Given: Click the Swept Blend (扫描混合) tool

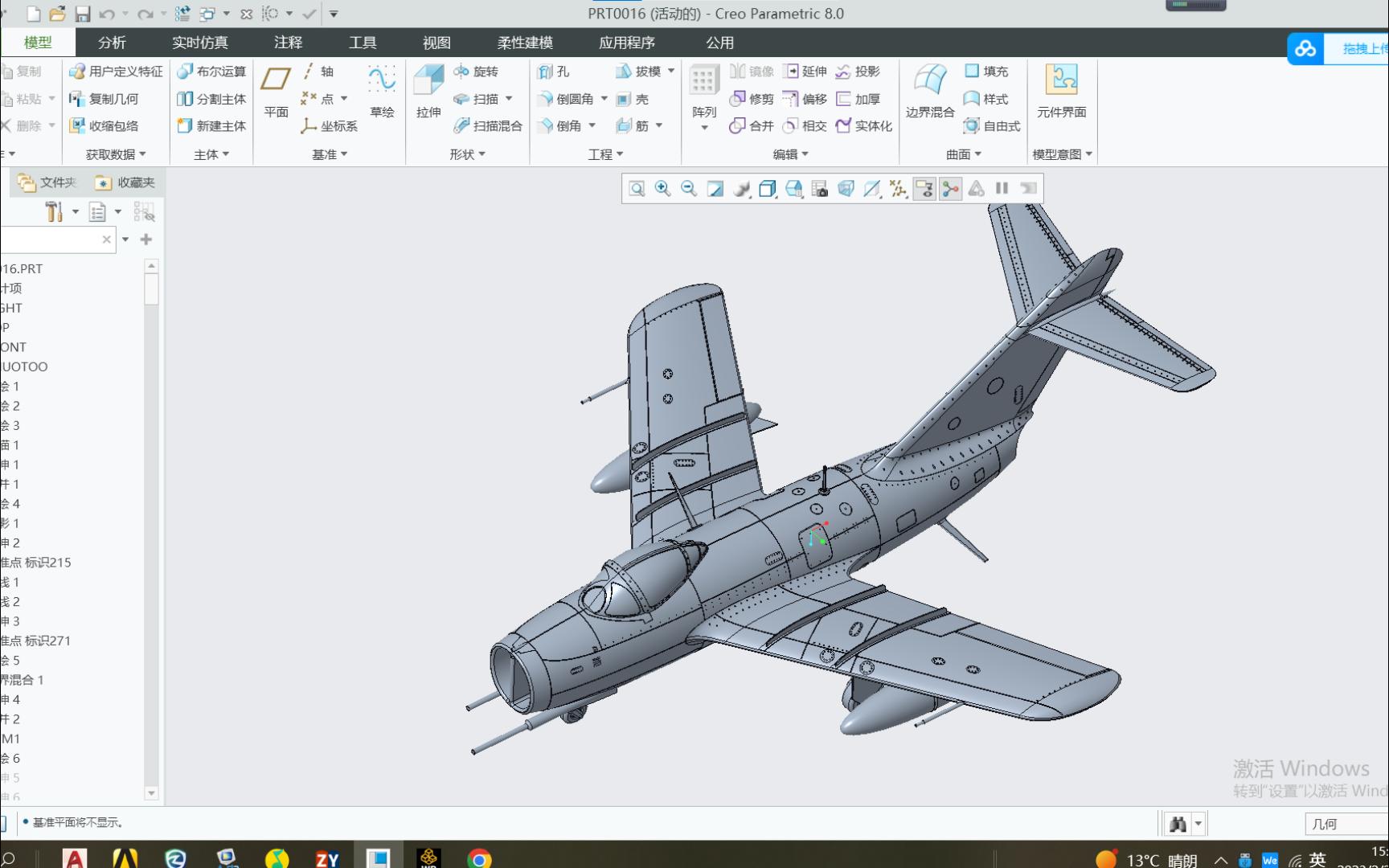Looking at the screenshot, I should pos(488,126).
